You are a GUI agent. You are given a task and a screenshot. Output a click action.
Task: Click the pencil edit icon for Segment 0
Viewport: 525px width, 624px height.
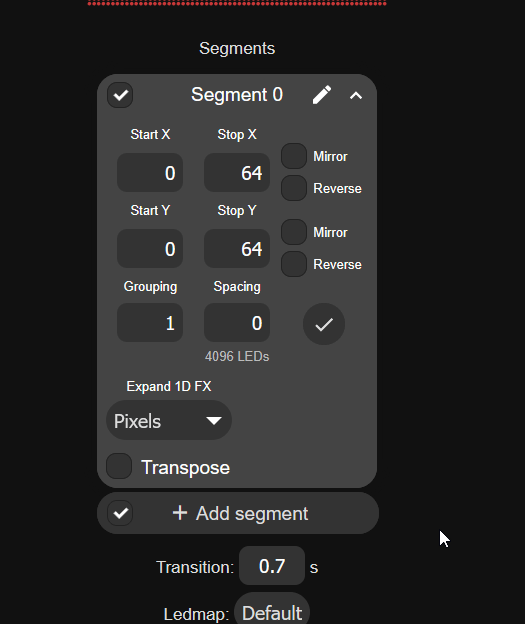[322, 95]
